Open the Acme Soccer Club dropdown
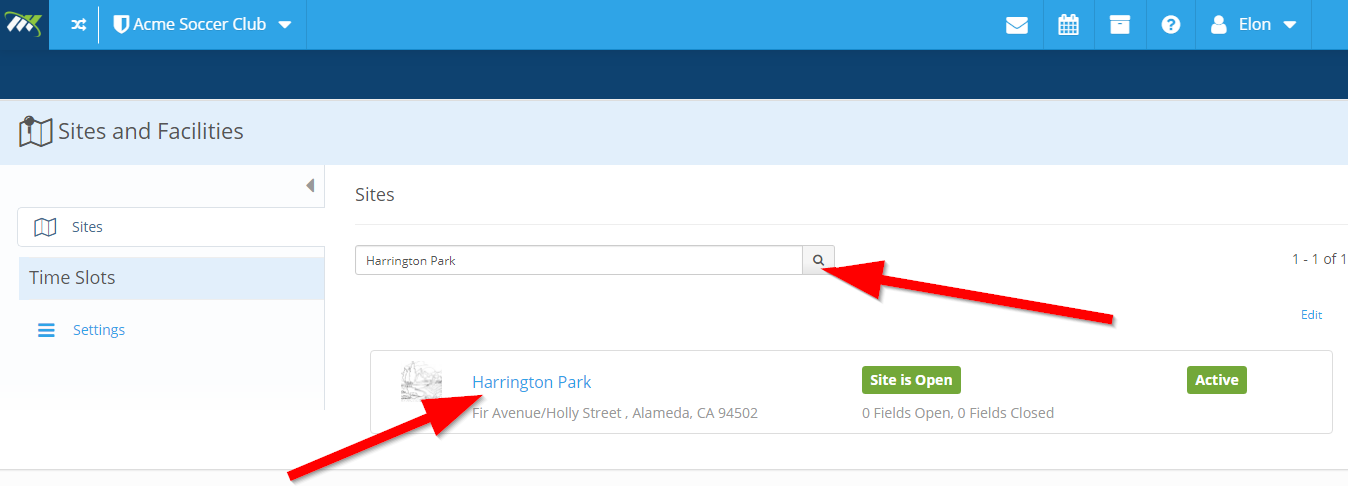 (203, 24)
